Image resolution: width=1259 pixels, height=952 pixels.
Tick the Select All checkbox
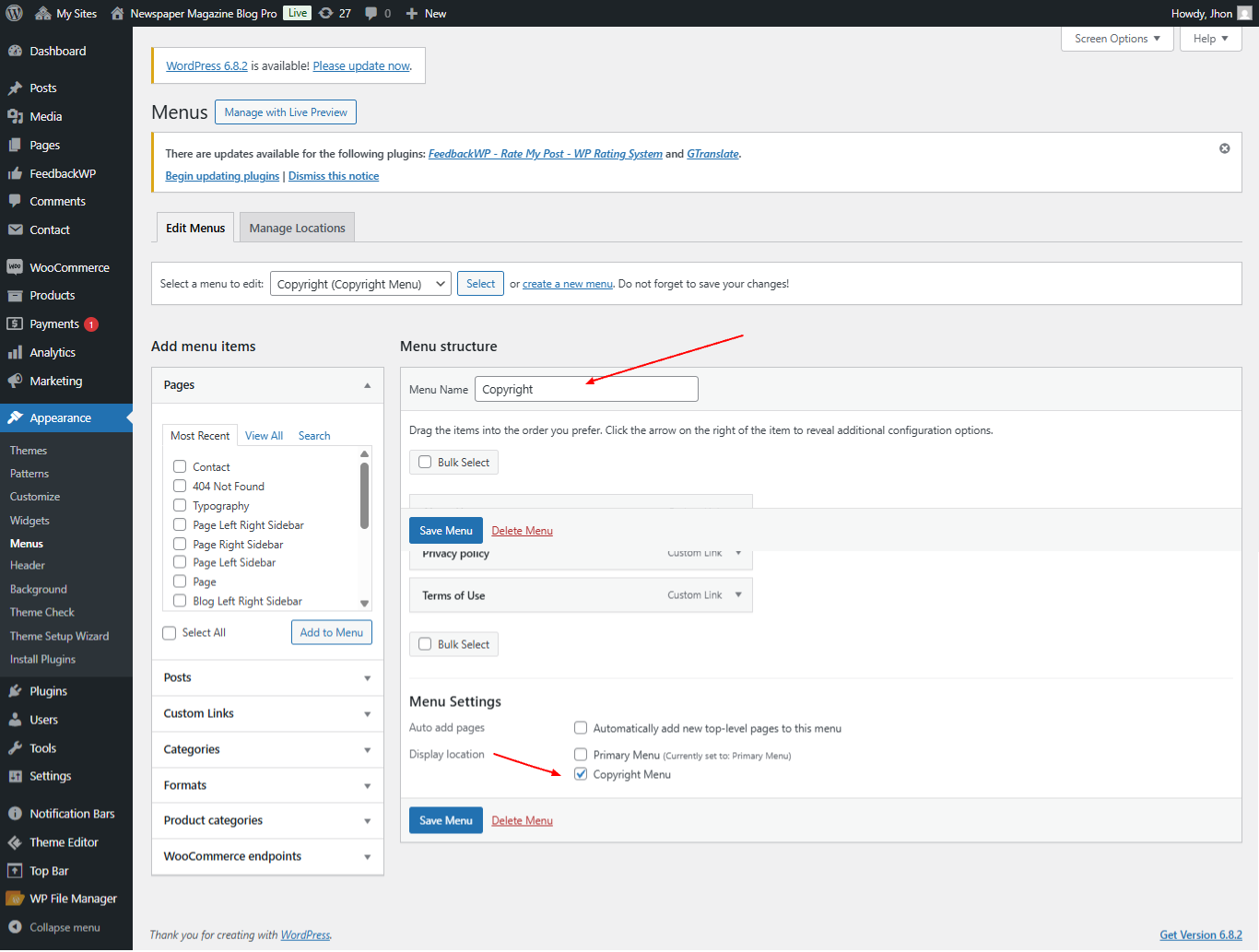point(170,633)
